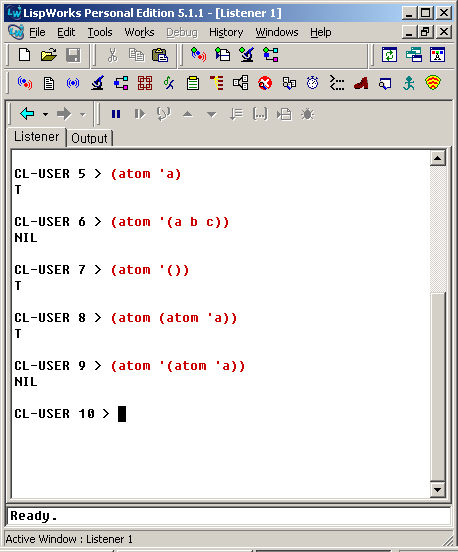Click the refresh window icon, upper right toolbar
Image resolution: width=458 pixels, height=552 pixels.
pos(389,55)
